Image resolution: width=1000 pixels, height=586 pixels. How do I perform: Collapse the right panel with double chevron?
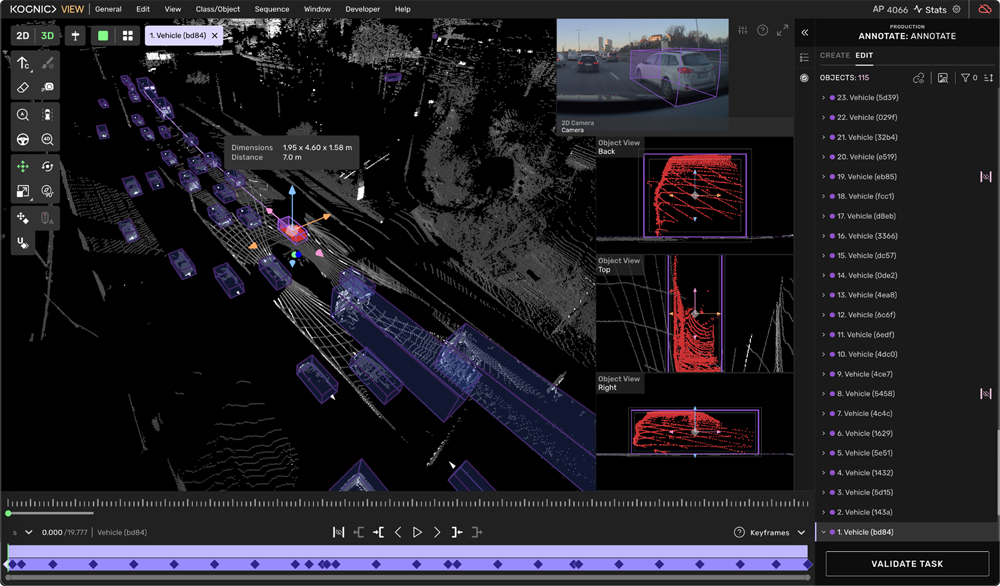pos(805,32)
